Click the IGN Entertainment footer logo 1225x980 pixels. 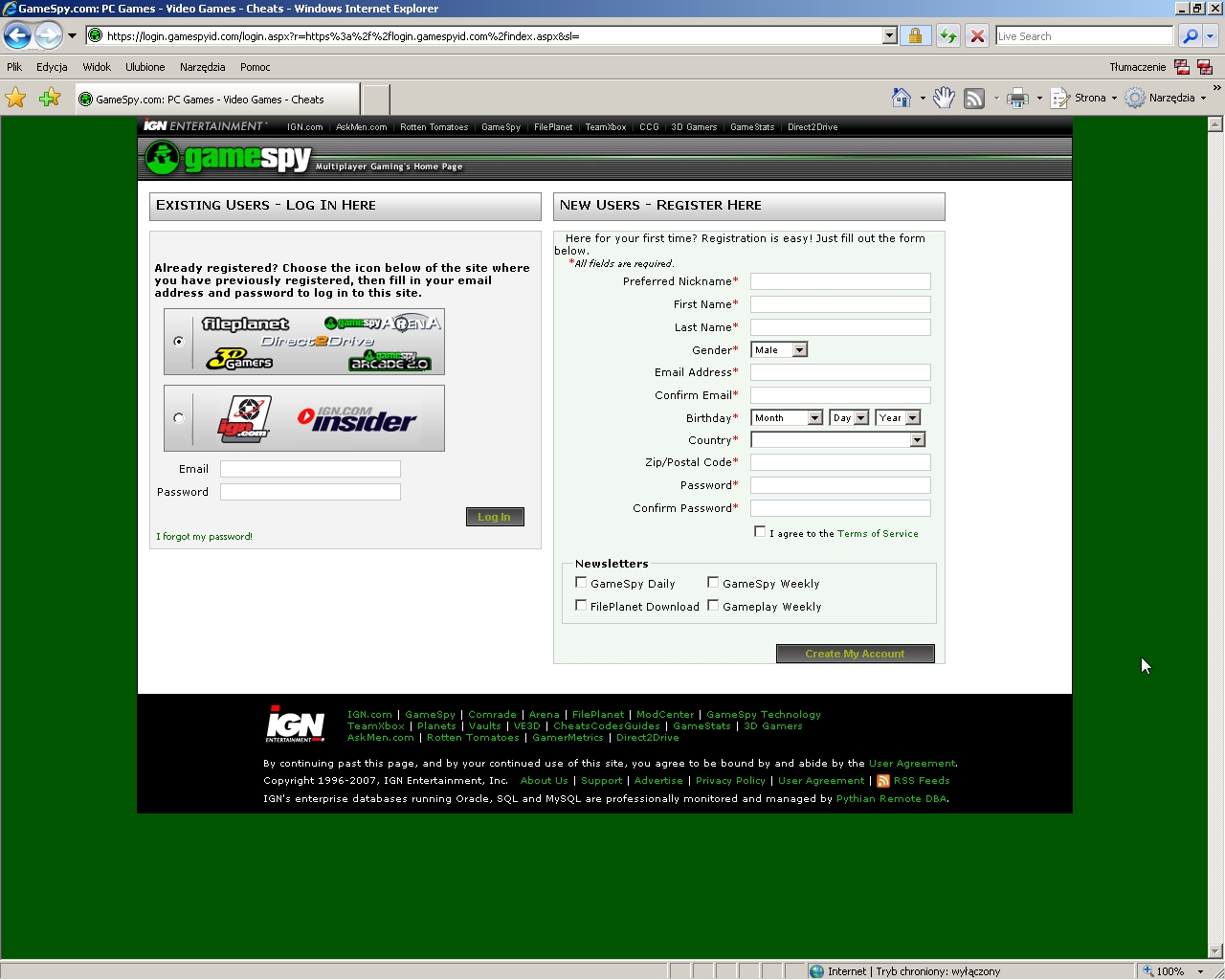[x=296, y=724]
